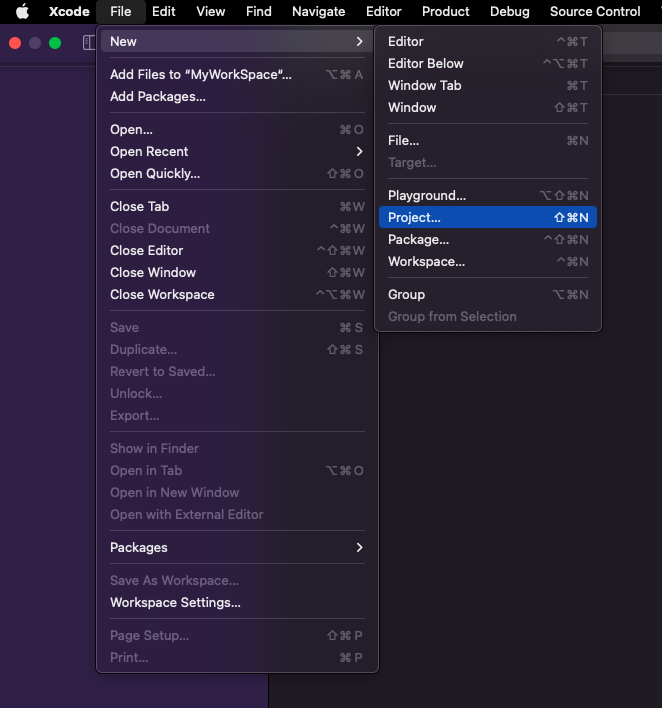Close the open File menu
This screenshot has width=662, height=708.
[121, 11]
